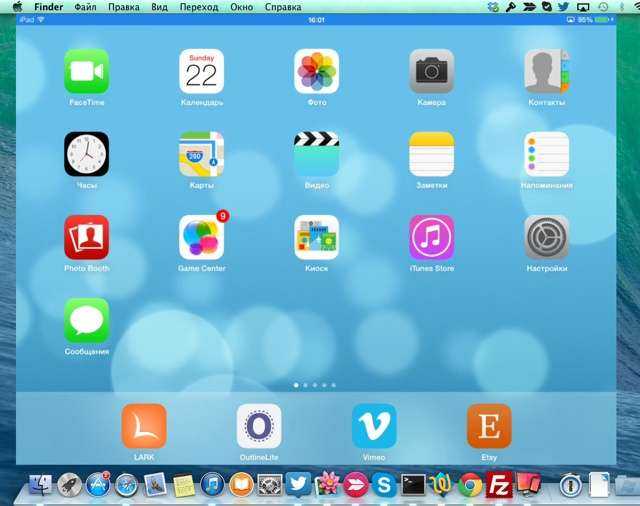Select the second home screen page dot
This screenshot has width=640, height=506.
(306, 385)
